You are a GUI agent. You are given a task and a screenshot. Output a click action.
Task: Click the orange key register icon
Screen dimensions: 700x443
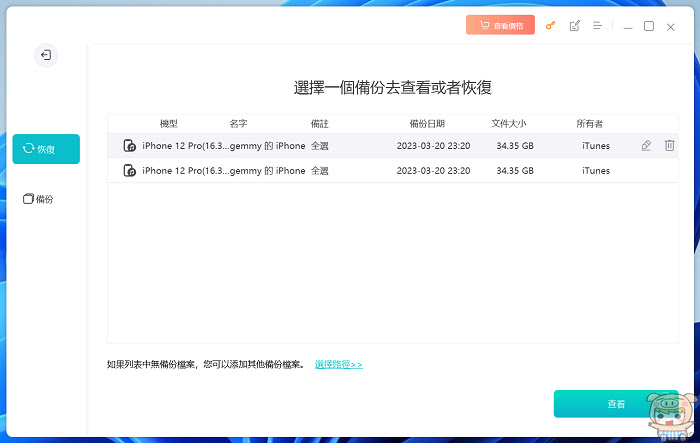(550, 25)
